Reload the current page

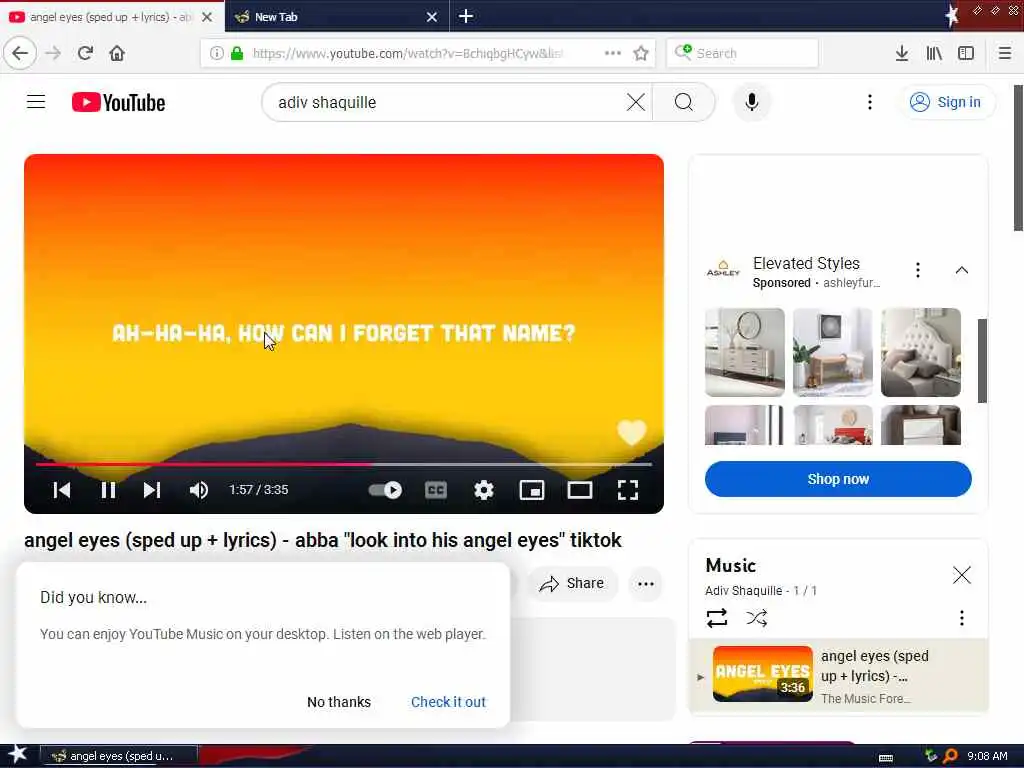85,53
